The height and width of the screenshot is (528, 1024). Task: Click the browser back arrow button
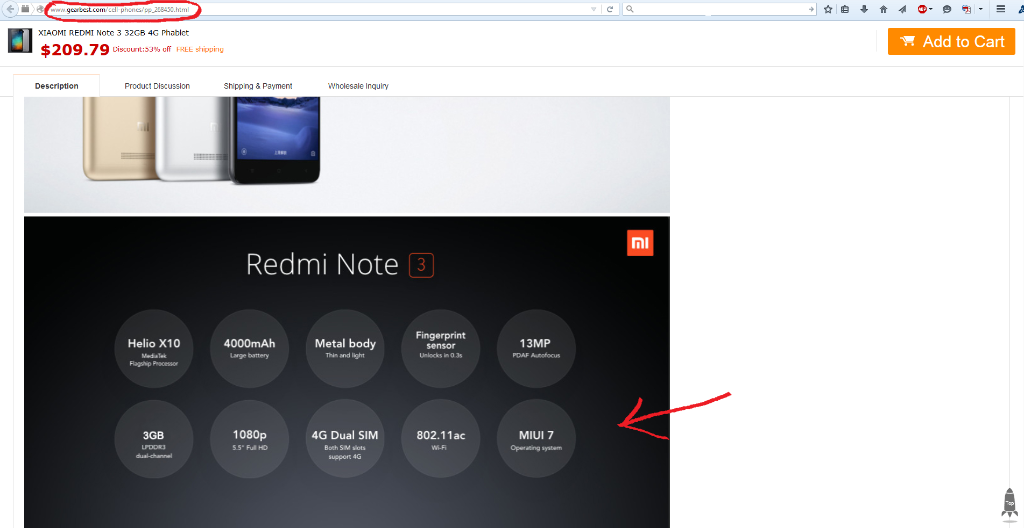click(x=10, y=9)
